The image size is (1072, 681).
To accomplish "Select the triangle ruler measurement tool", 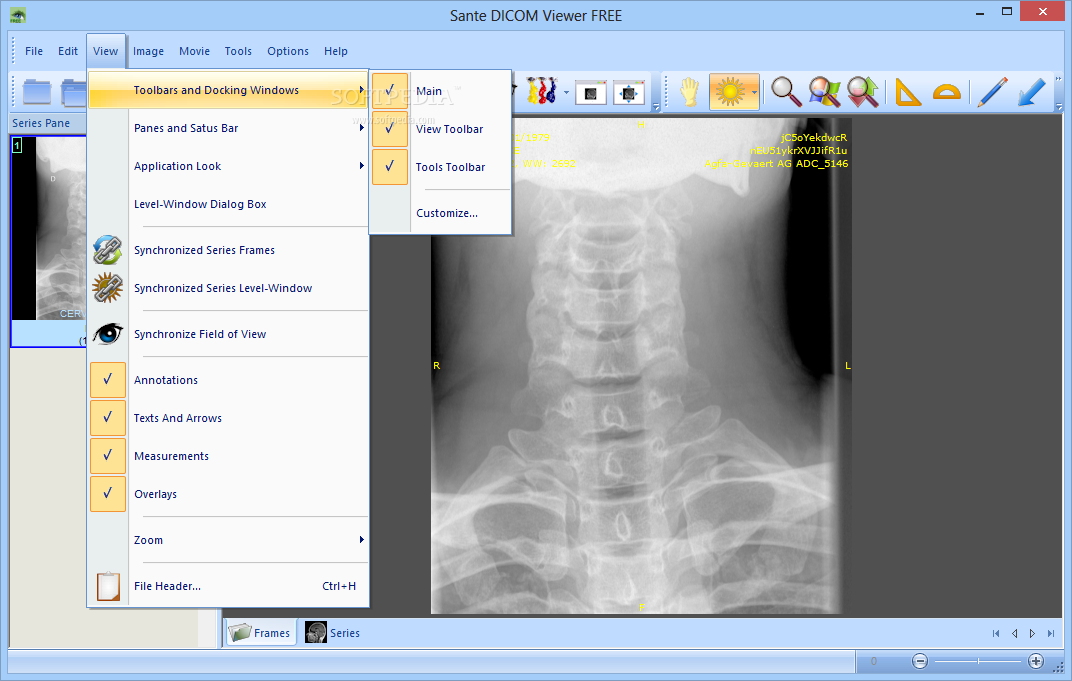I will tap(908, 92).
